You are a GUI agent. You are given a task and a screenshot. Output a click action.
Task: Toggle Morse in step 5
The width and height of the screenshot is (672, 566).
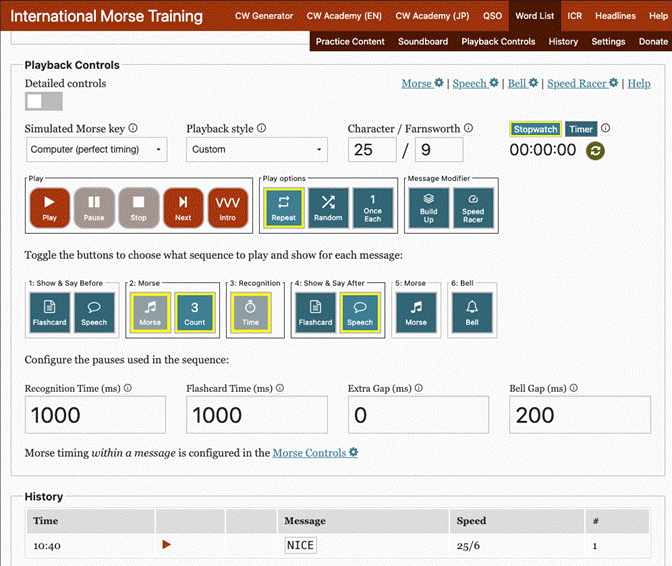416,313
